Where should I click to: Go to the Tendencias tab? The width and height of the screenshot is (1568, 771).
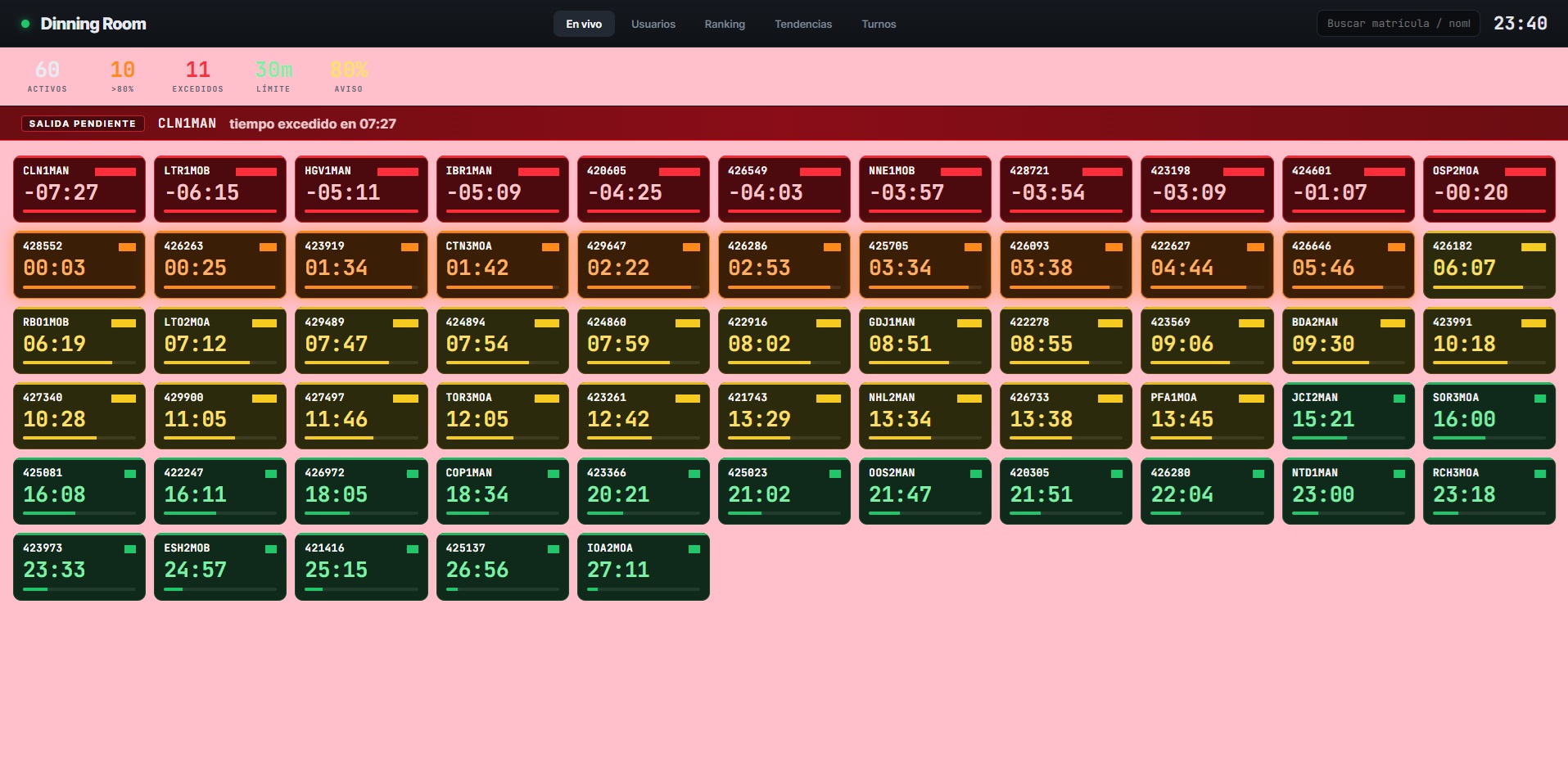click(803, 24)
